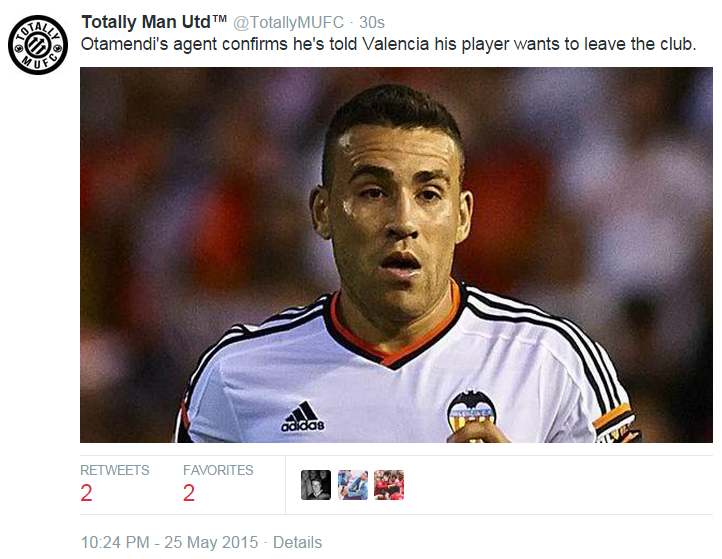Click the tweet text about Otamendi's agent

(388, 44)
